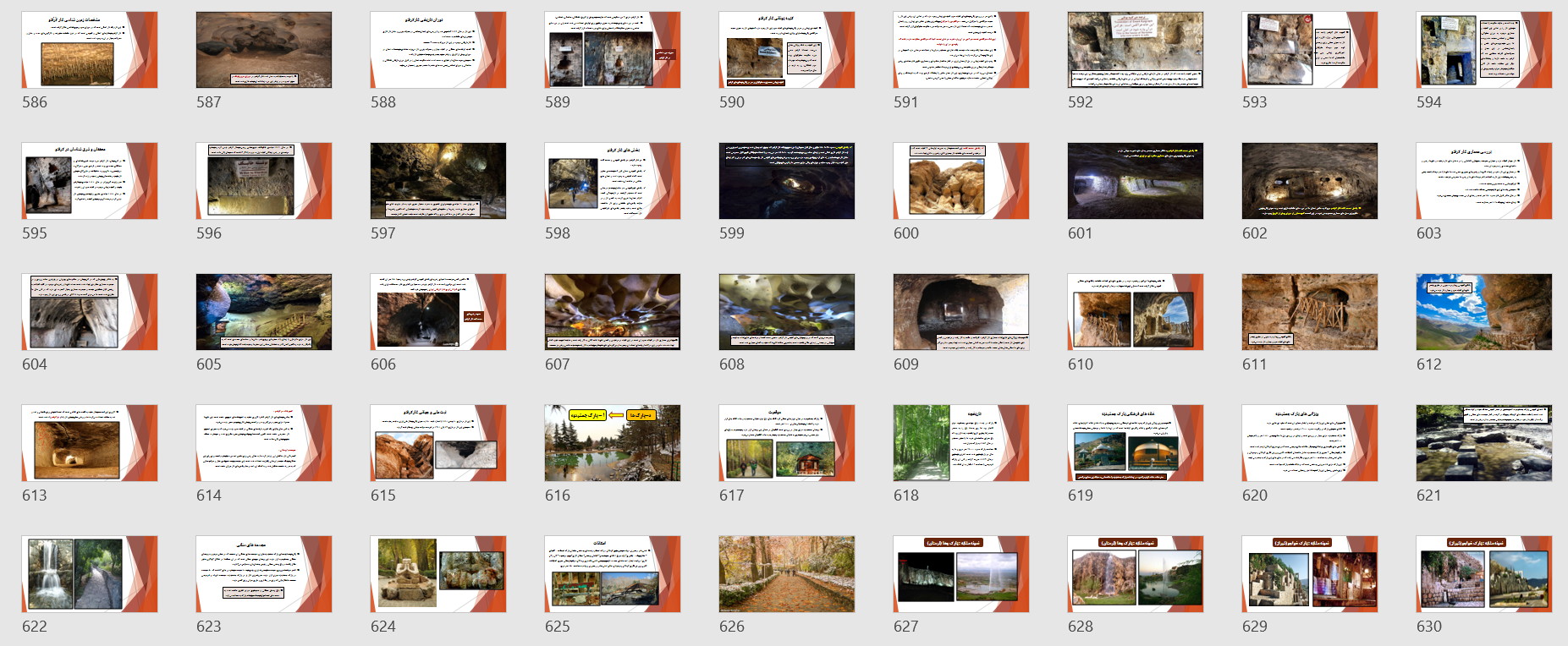This screenshot has width=1568, height=646.
Task: Select slide 586 thumbnail
Action: point(90,50)
